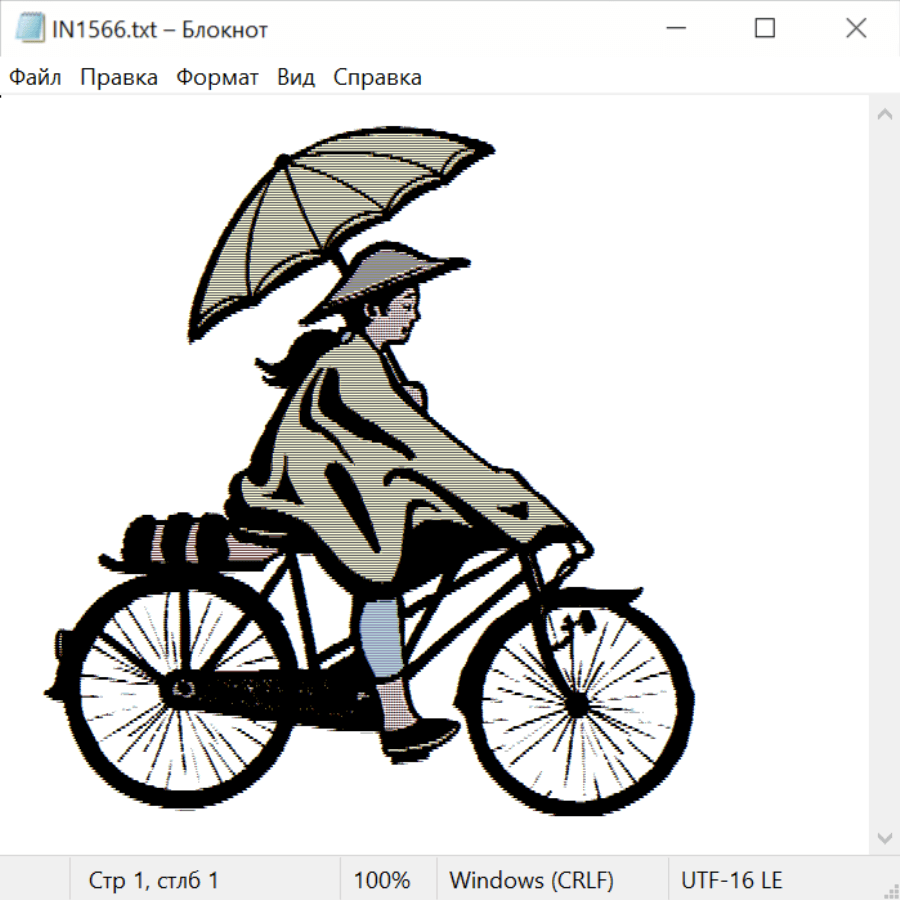Screen dimensions: 900x900
Task: Click the scroll down arrow
Action: pos(884,837)
